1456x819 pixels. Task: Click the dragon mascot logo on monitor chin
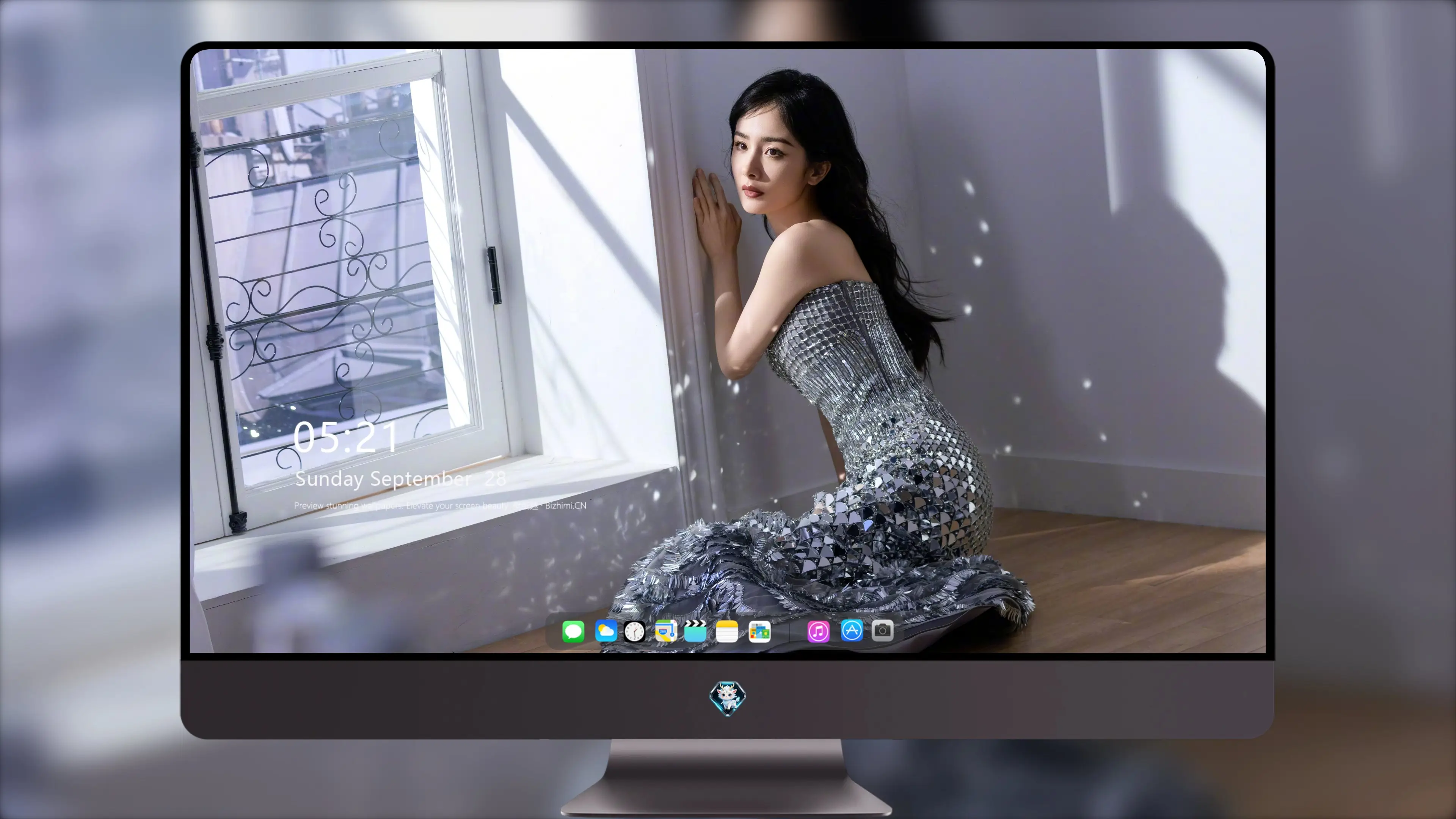point(728,698)
